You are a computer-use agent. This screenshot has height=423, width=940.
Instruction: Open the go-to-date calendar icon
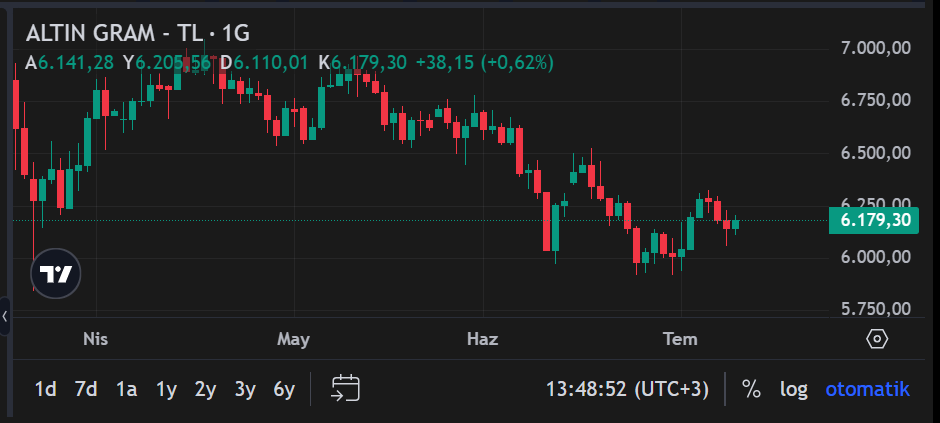click(x=345, y=388)
